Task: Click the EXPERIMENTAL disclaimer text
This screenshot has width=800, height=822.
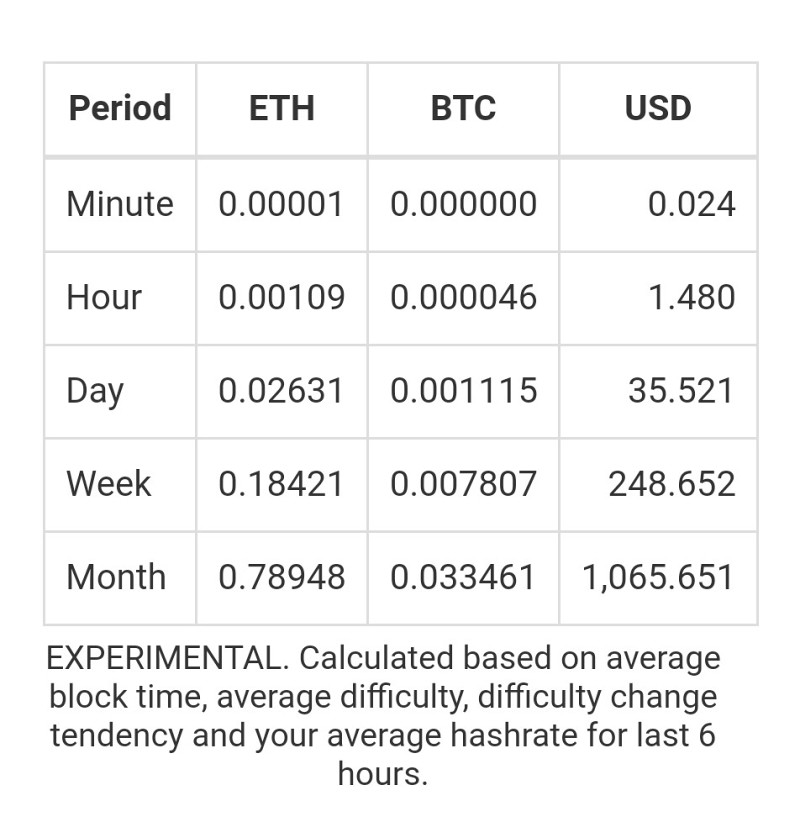Action: click(x=383, y=716)
